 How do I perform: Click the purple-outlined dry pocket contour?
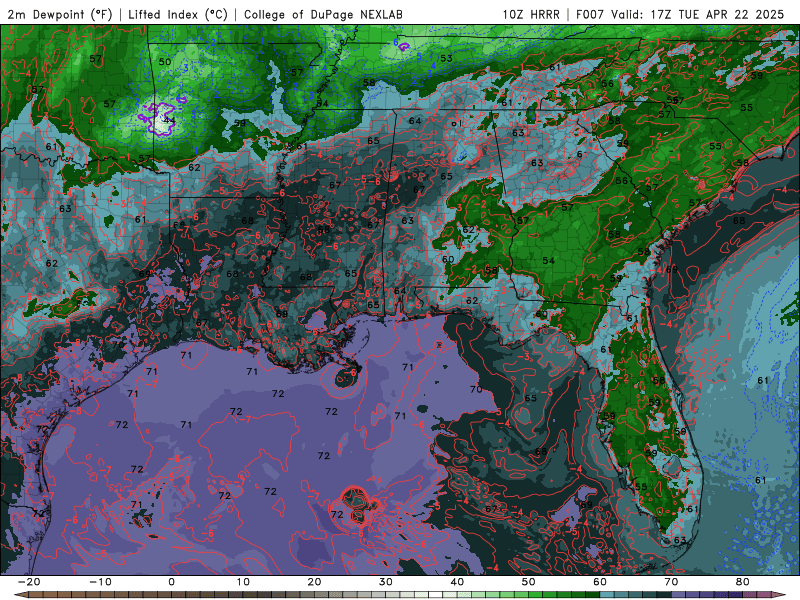pyautogui.click(x=159, y=118)
